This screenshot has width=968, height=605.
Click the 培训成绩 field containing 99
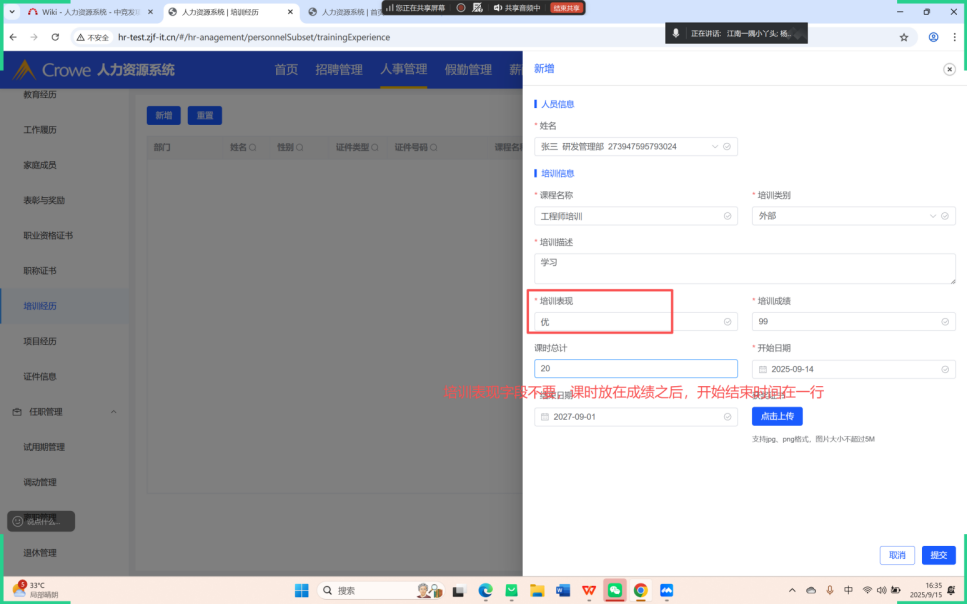pyautogui.click(x=854, y=322)
